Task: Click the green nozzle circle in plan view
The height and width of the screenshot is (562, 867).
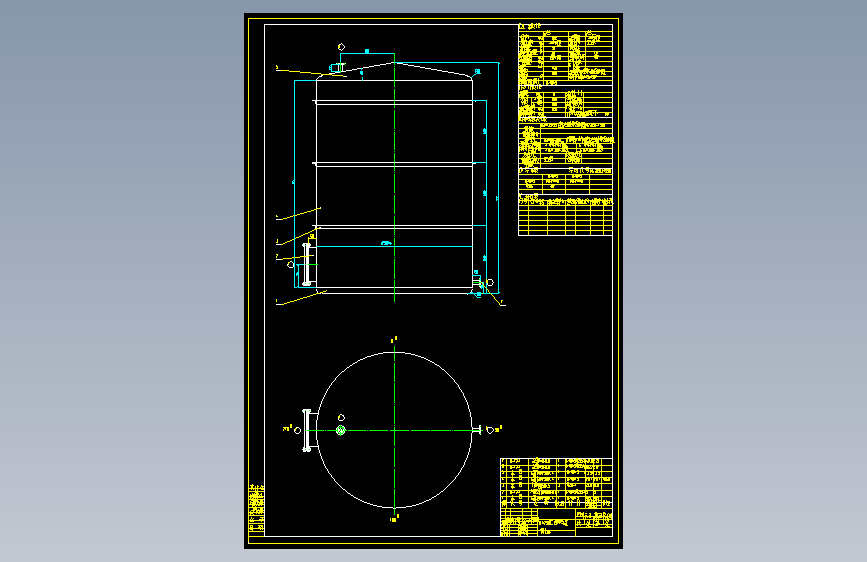Action: (x=341, y=430)
